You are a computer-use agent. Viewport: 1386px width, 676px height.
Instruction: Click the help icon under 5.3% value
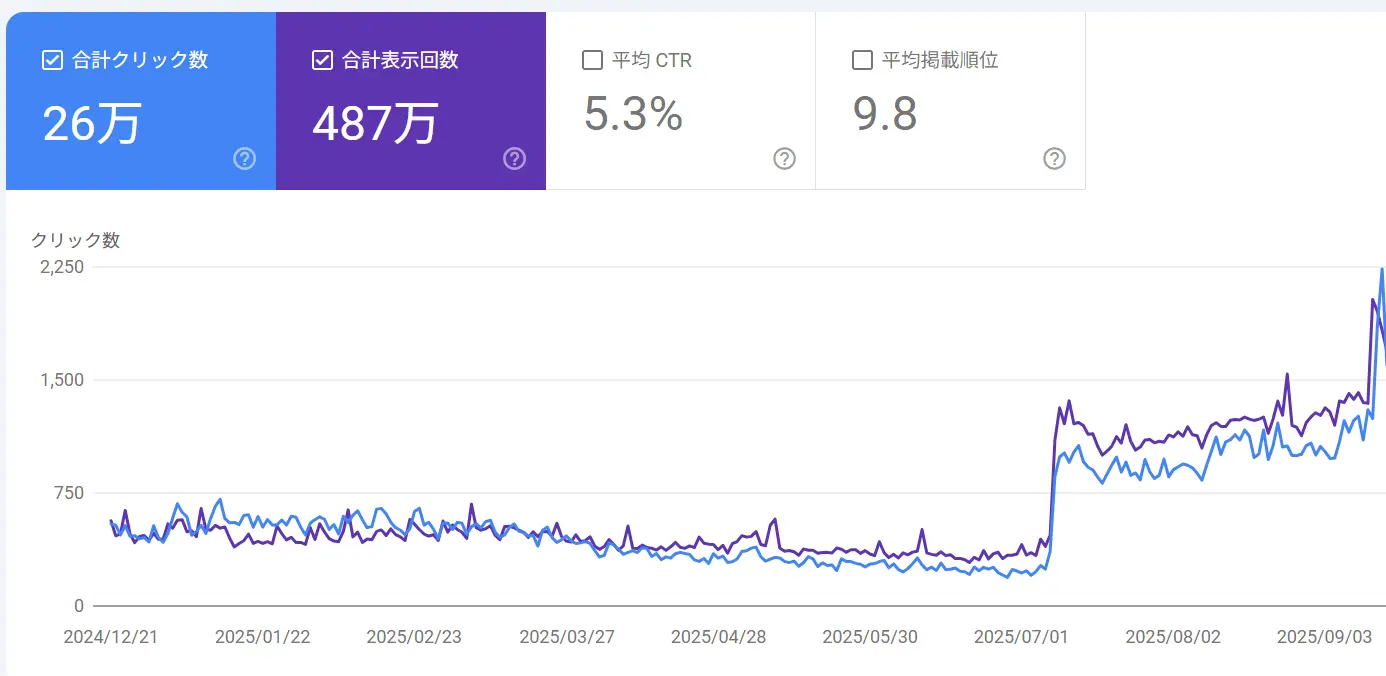pos(784,158)
